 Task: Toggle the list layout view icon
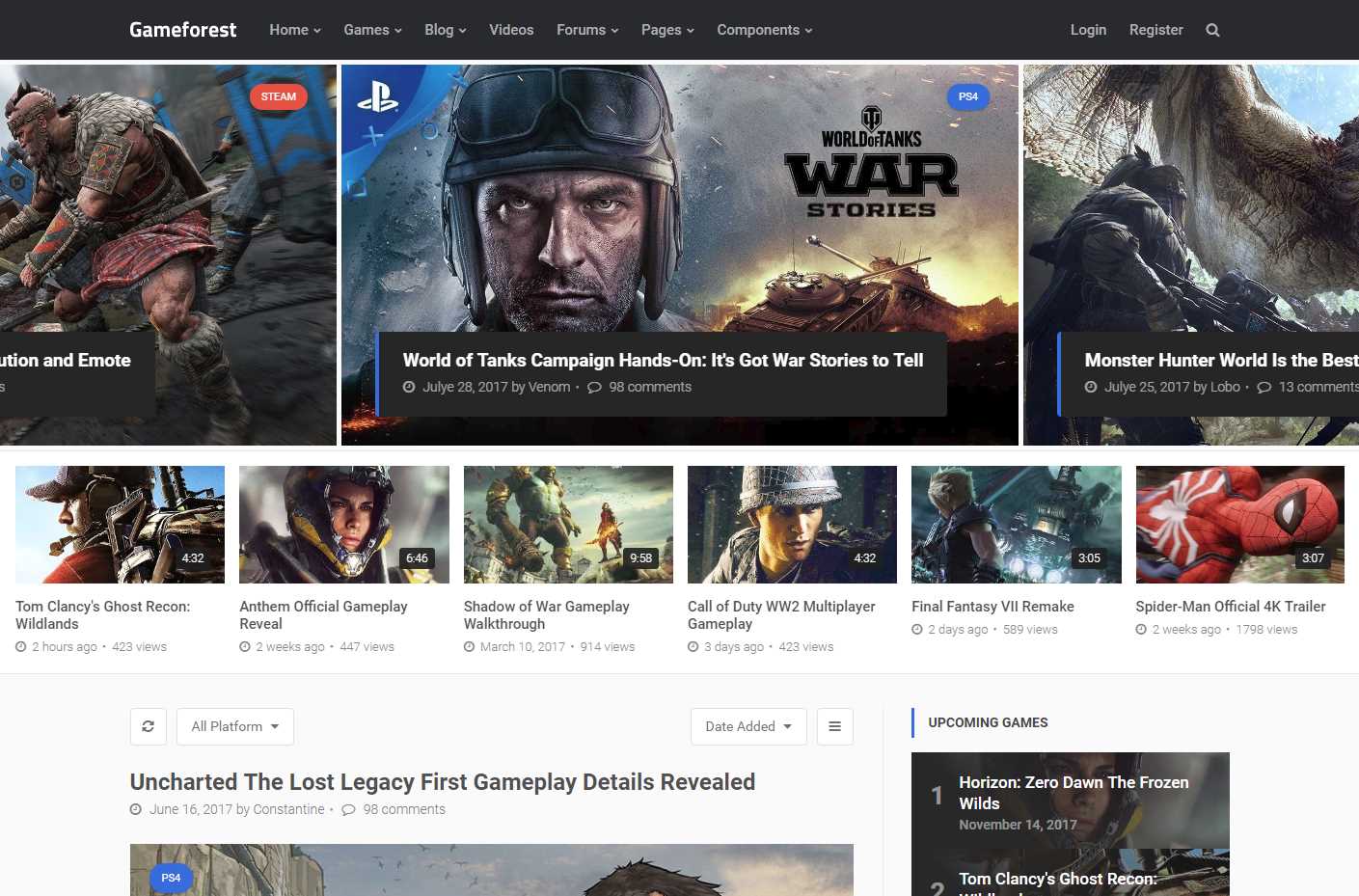click(834, 726)
